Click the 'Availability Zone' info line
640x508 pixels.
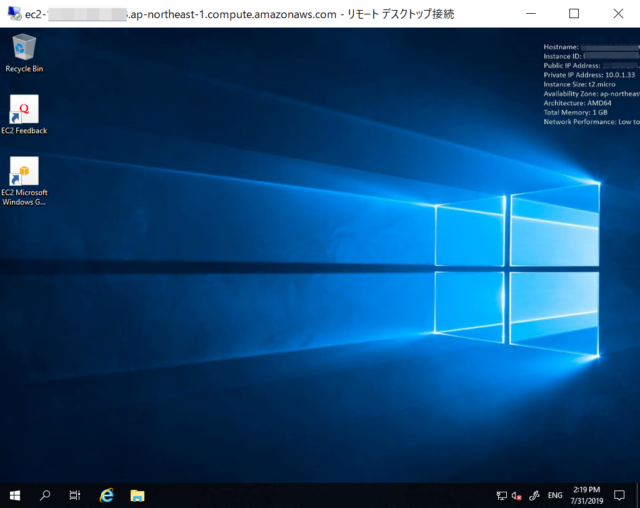tap(591, 94)
